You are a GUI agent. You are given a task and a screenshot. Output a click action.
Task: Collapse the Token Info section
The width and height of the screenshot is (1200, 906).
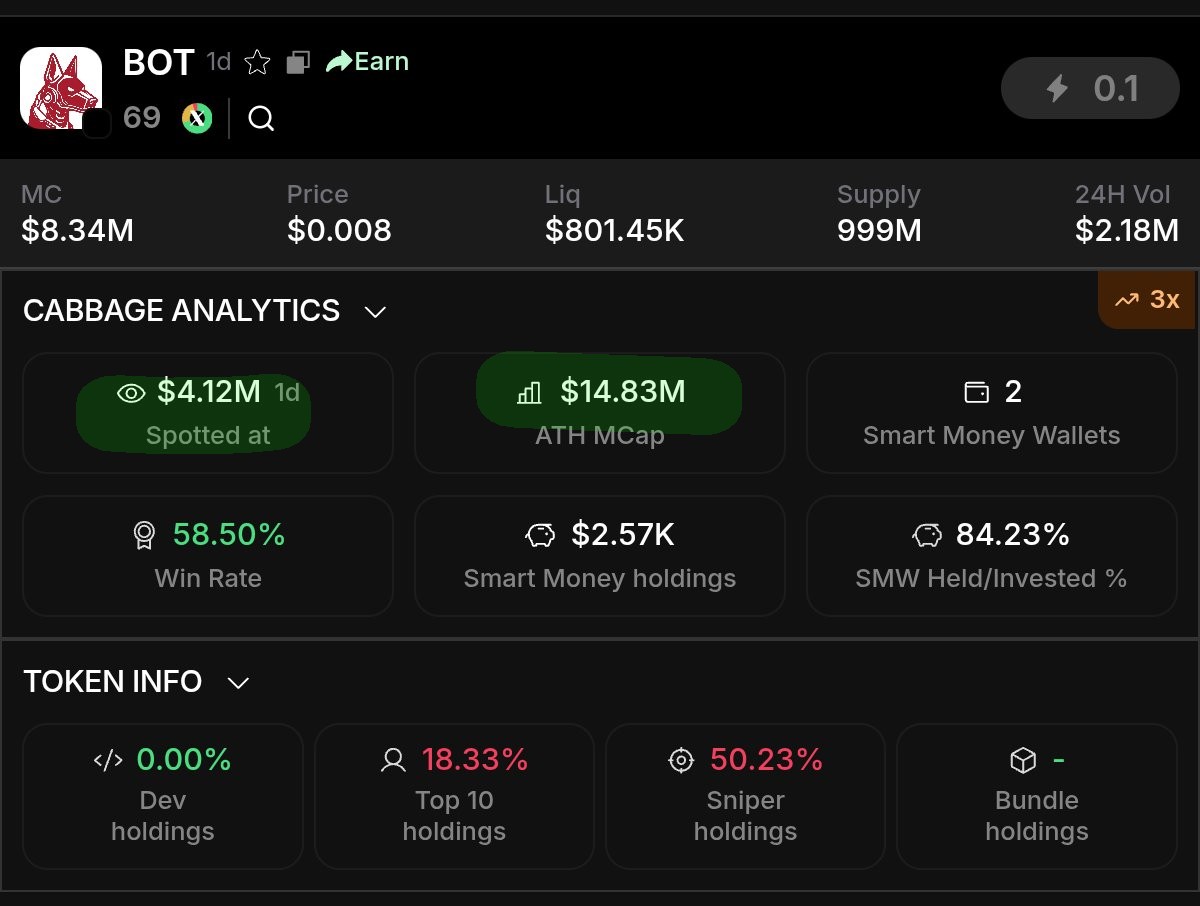coord(238,683)
